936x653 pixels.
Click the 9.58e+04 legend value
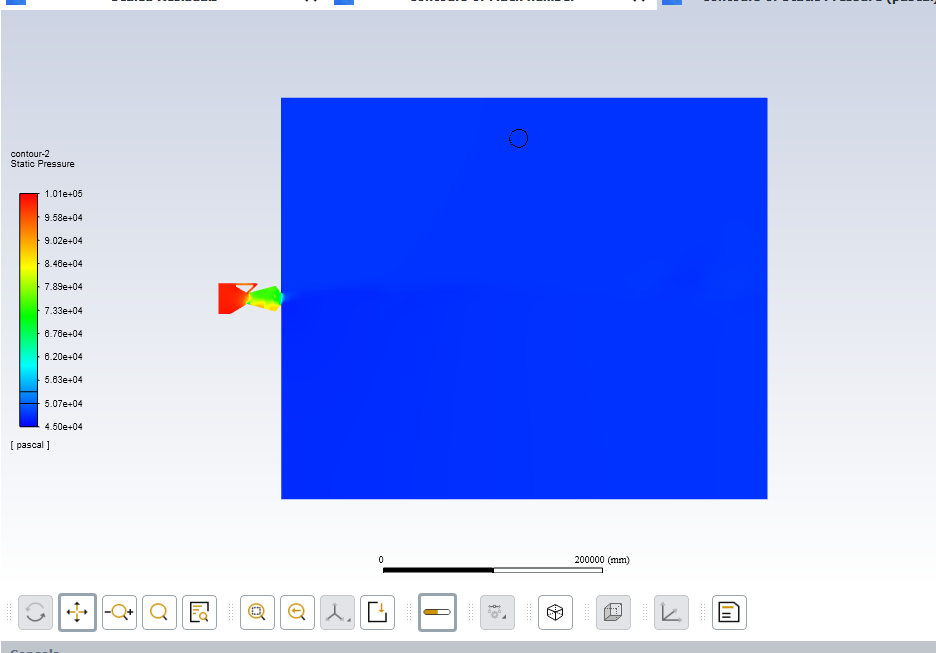point(63,218)
